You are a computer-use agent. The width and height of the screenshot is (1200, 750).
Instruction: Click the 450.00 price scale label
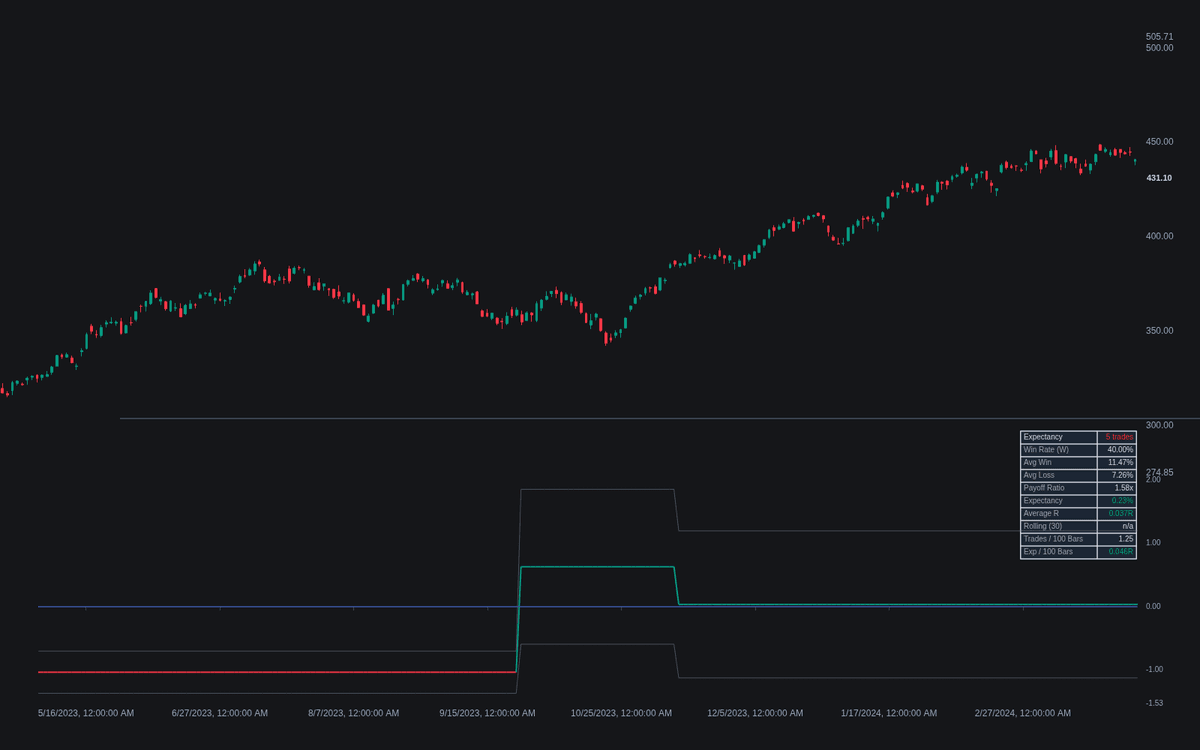click(x=1159, y=142)
